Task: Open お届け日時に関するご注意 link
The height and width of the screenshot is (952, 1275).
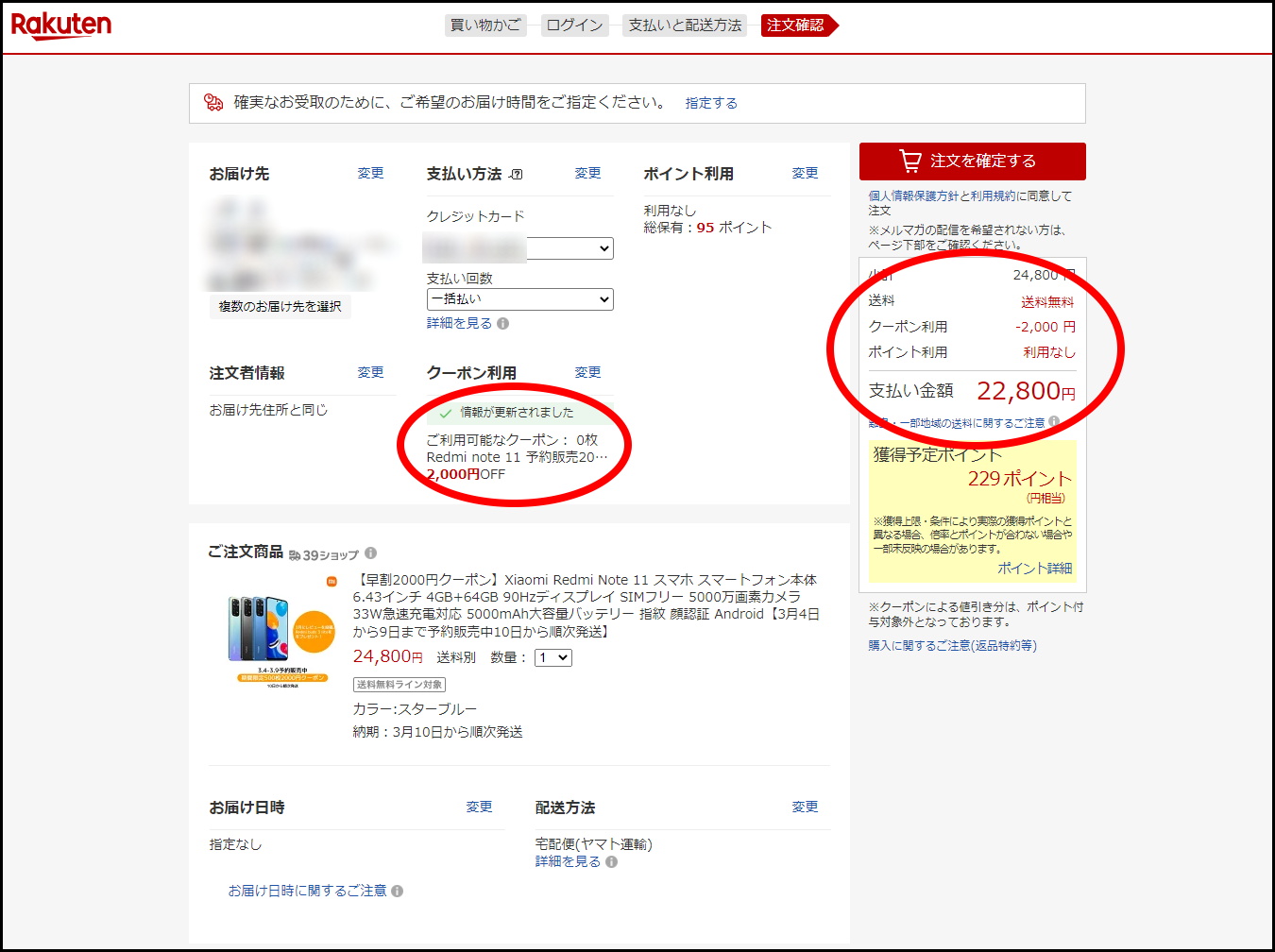Action: (307, 891)
